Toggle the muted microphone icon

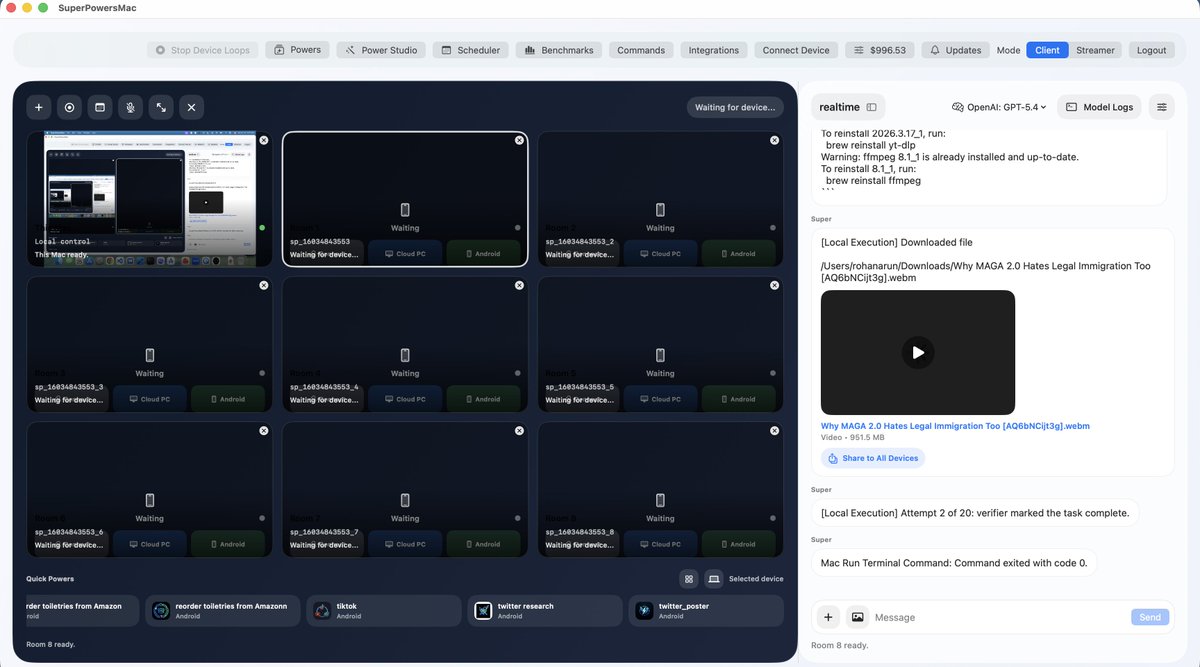tap(130, 107)
